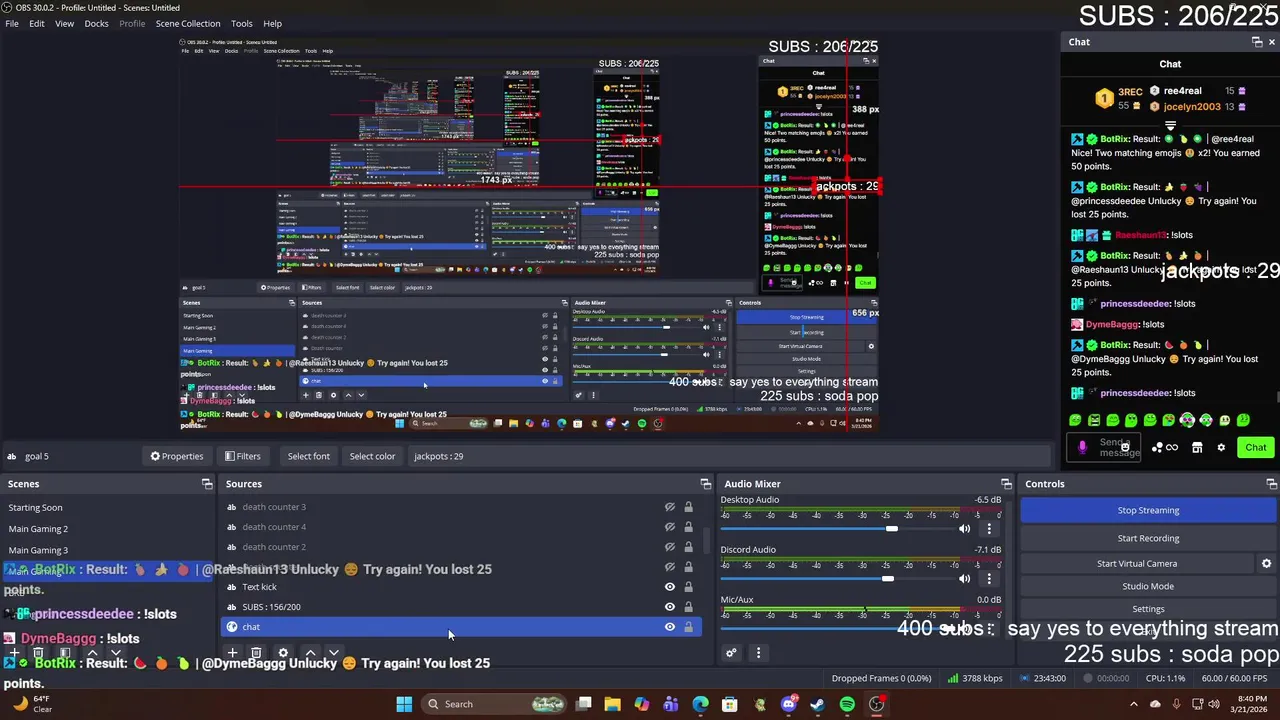1280x720 pixels.
Task: Click the OBS icon in taskbar
Action: tap(876, 704)
